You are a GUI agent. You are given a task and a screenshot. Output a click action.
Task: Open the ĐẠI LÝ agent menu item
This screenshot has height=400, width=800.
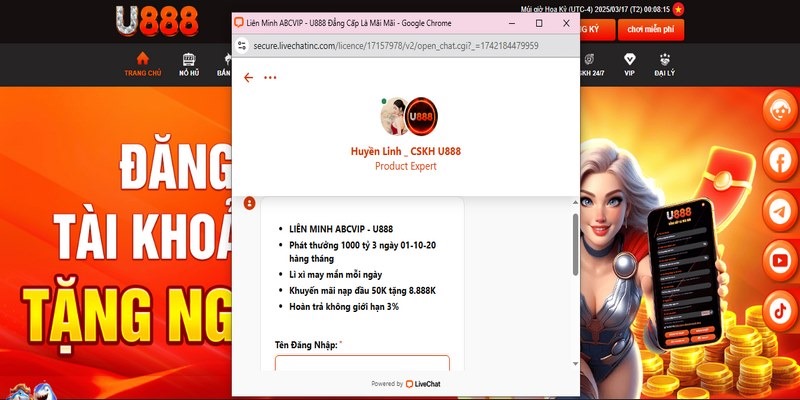tap(664, 65)
